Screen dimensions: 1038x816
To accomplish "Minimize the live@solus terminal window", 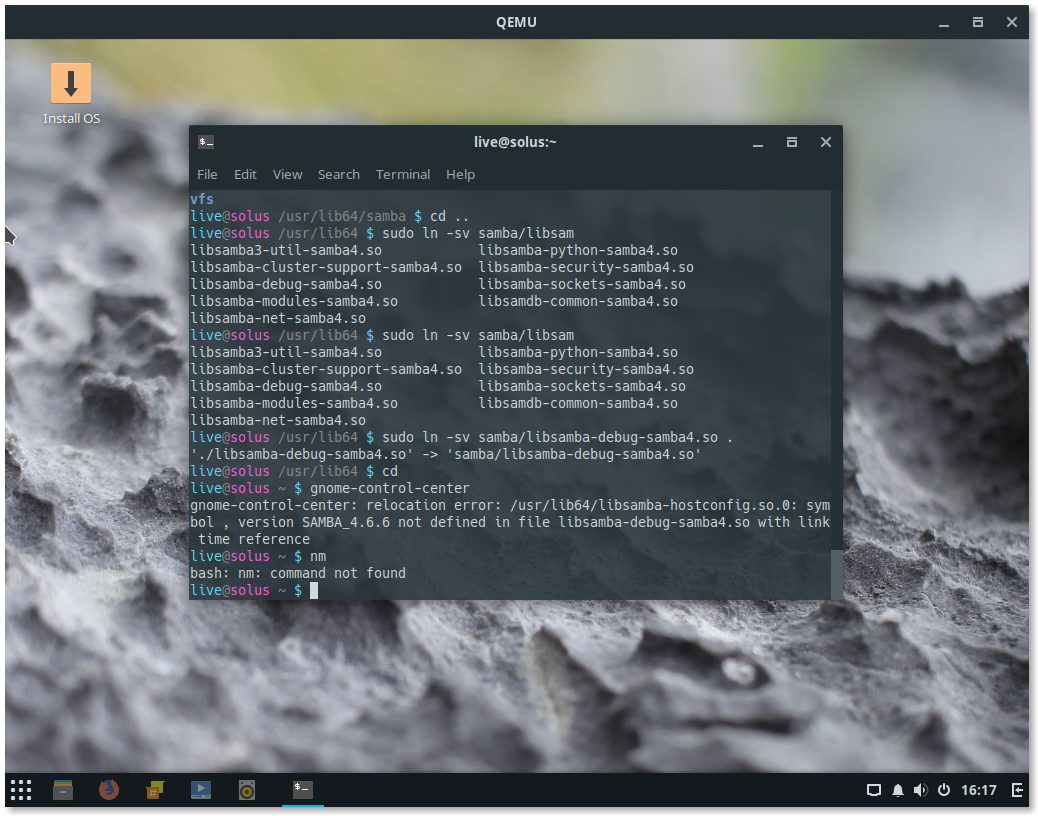I will coord(758,142).
